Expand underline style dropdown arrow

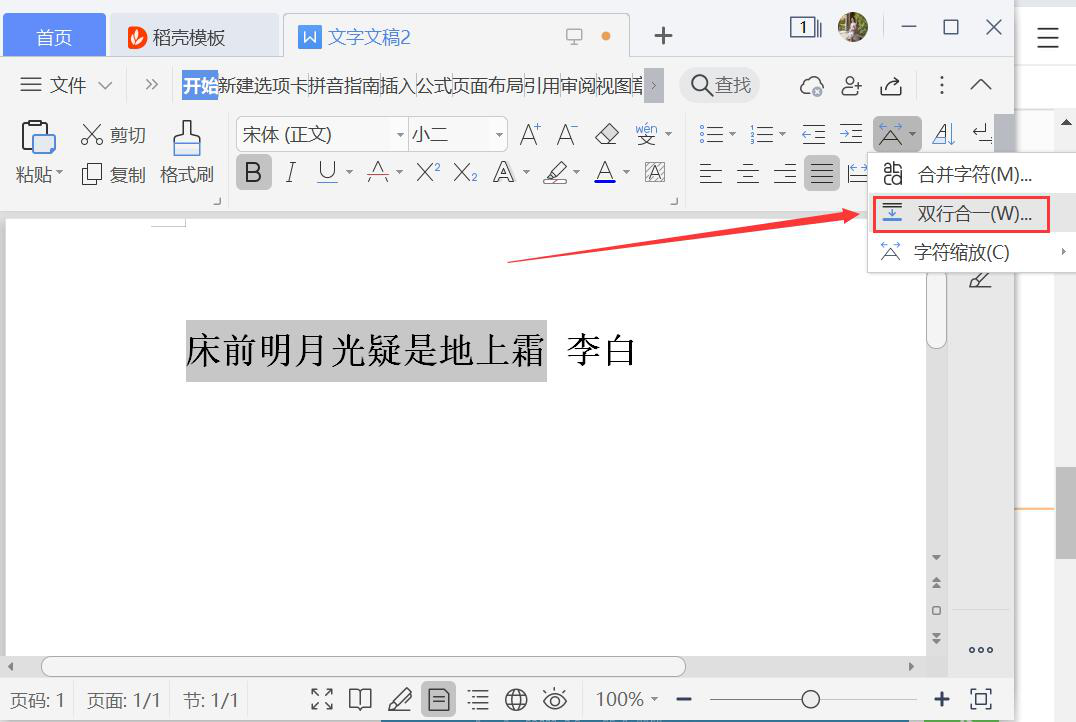(349, 172)
